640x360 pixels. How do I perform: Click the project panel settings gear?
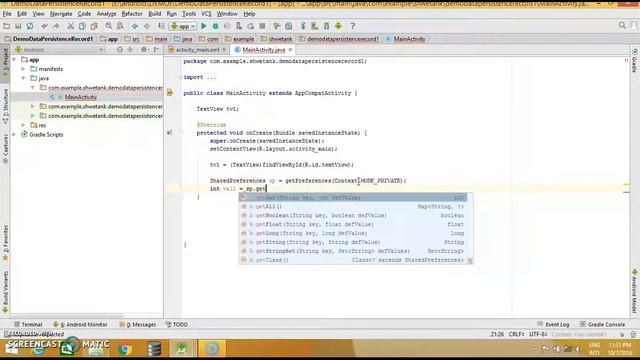(144, 50)
